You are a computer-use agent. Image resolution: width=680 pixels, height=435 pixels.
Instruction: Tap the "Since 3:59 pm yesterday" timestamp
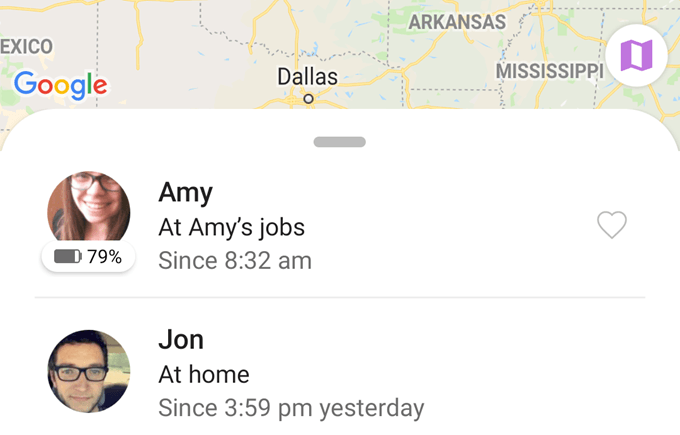pyautogui.click(x=291, y=408)
